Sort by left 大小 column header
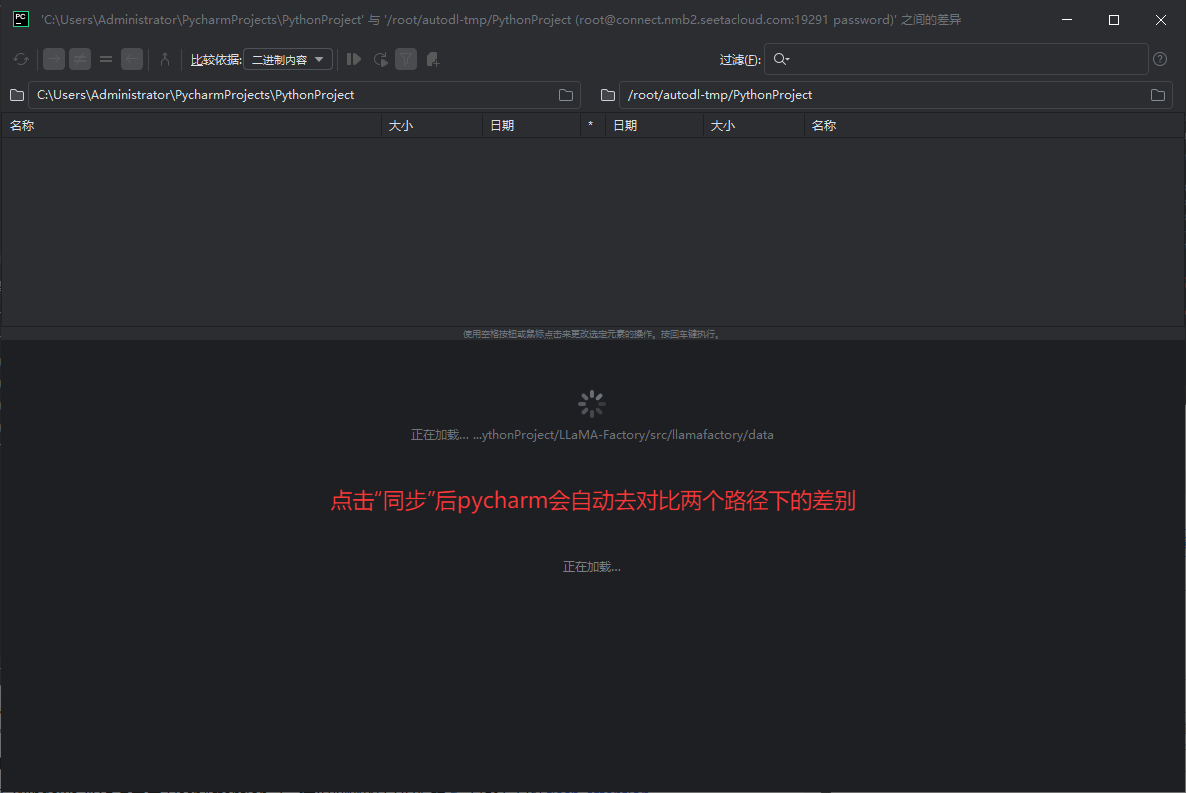The width and height of the screenshot is (1186, 793). click(x=432, y=126)
